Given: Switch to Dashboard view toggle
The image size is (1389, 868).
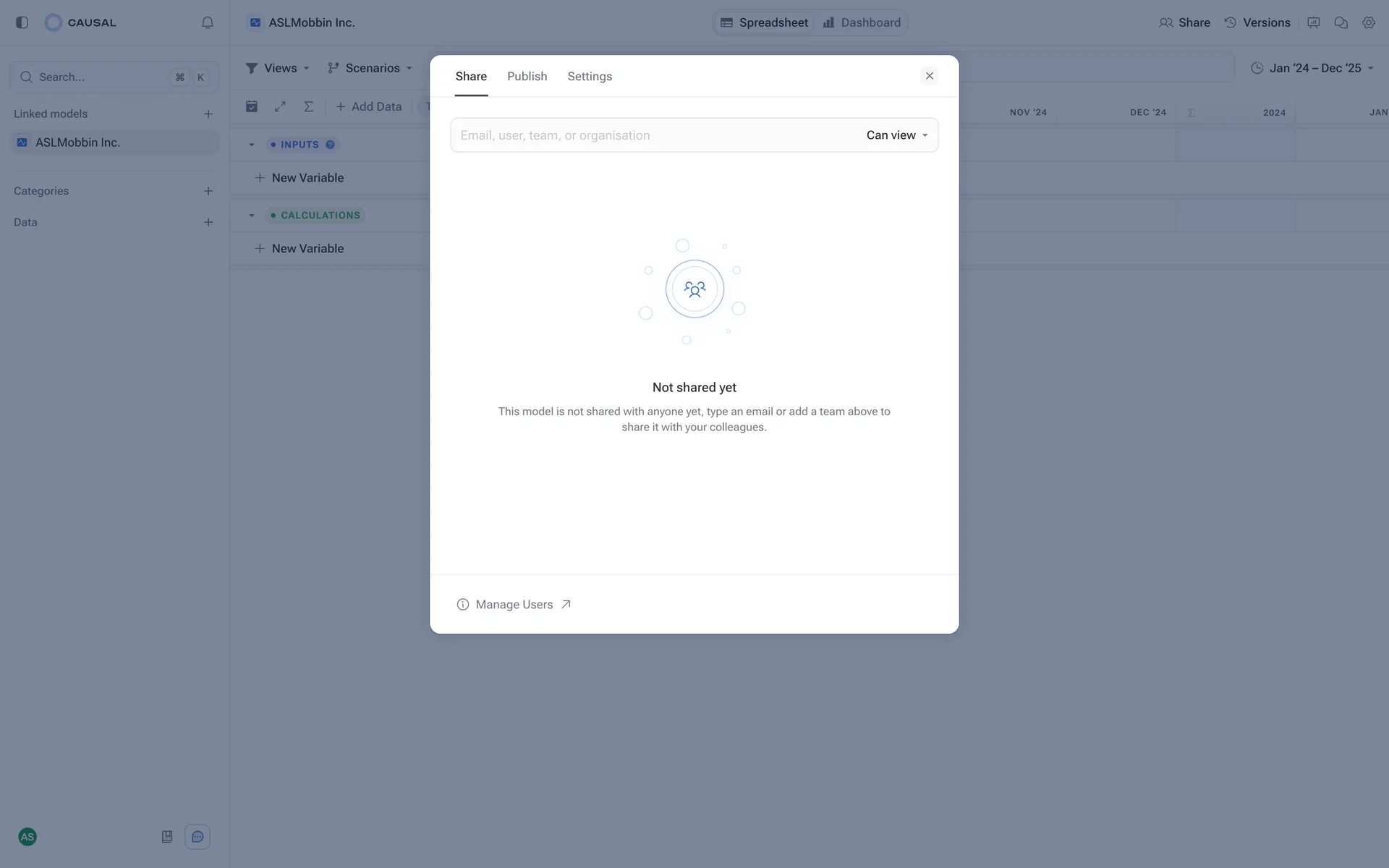Looking at the screenshot, I should (862, 22).
